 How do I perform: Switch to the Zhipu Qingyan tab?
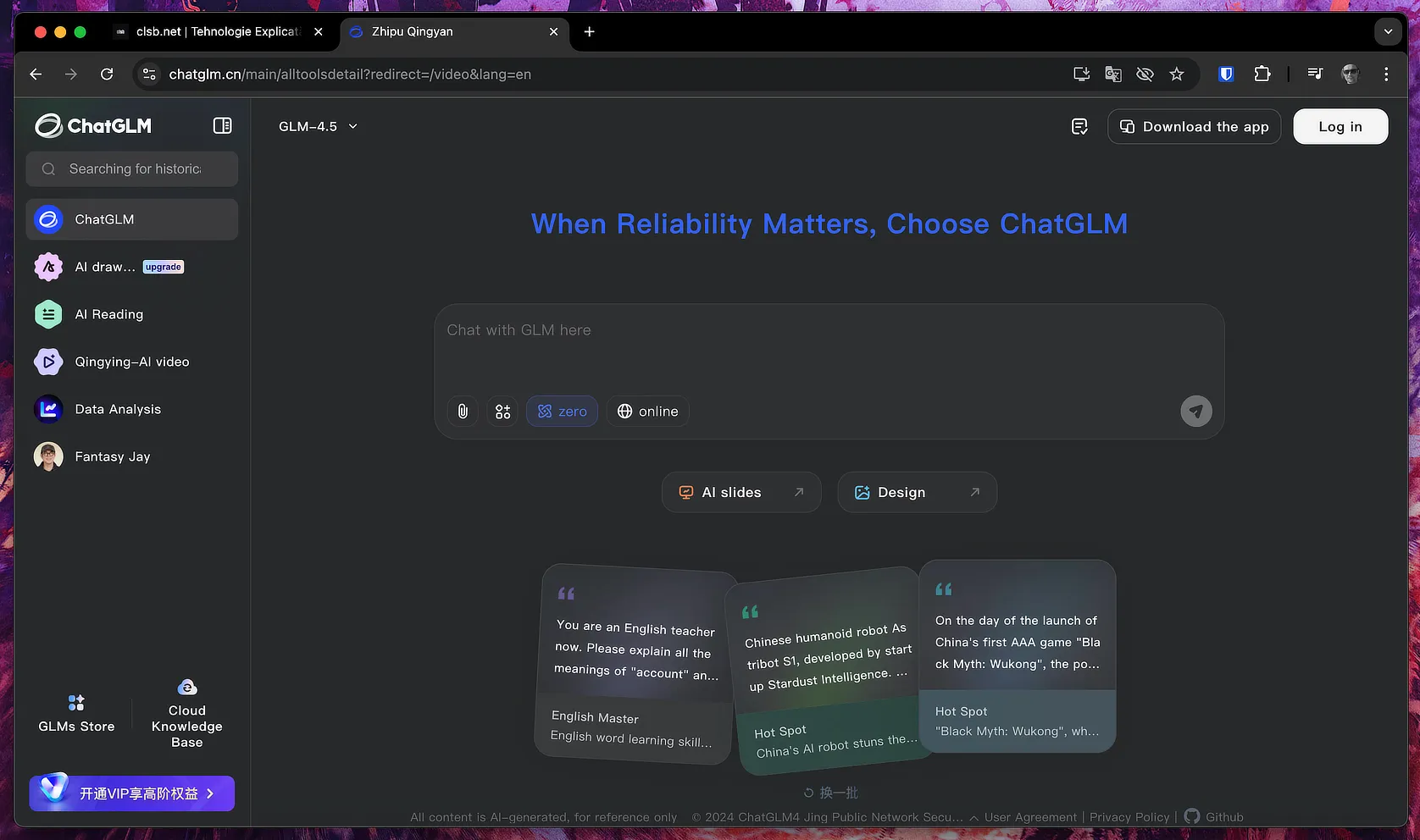[455, 31]
